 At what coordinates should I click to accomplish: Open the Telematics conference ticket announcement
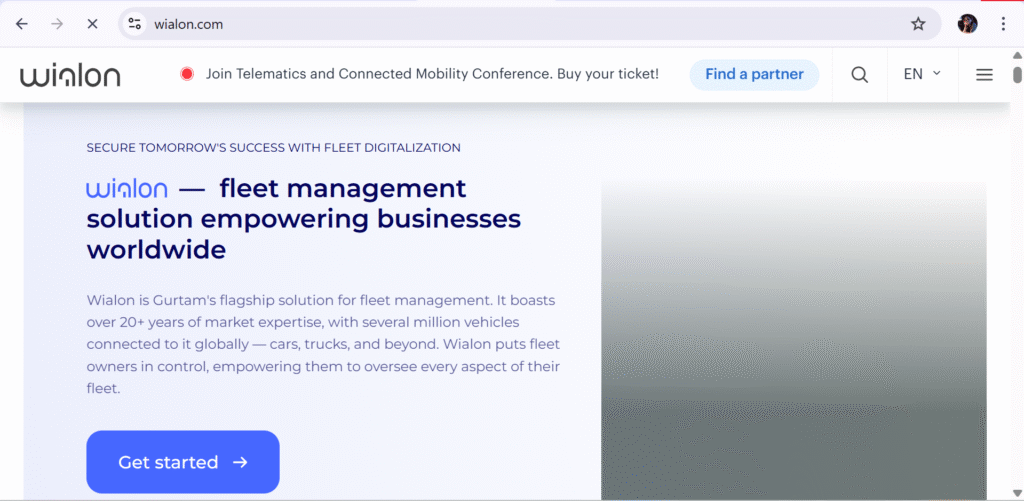[432, 74]
